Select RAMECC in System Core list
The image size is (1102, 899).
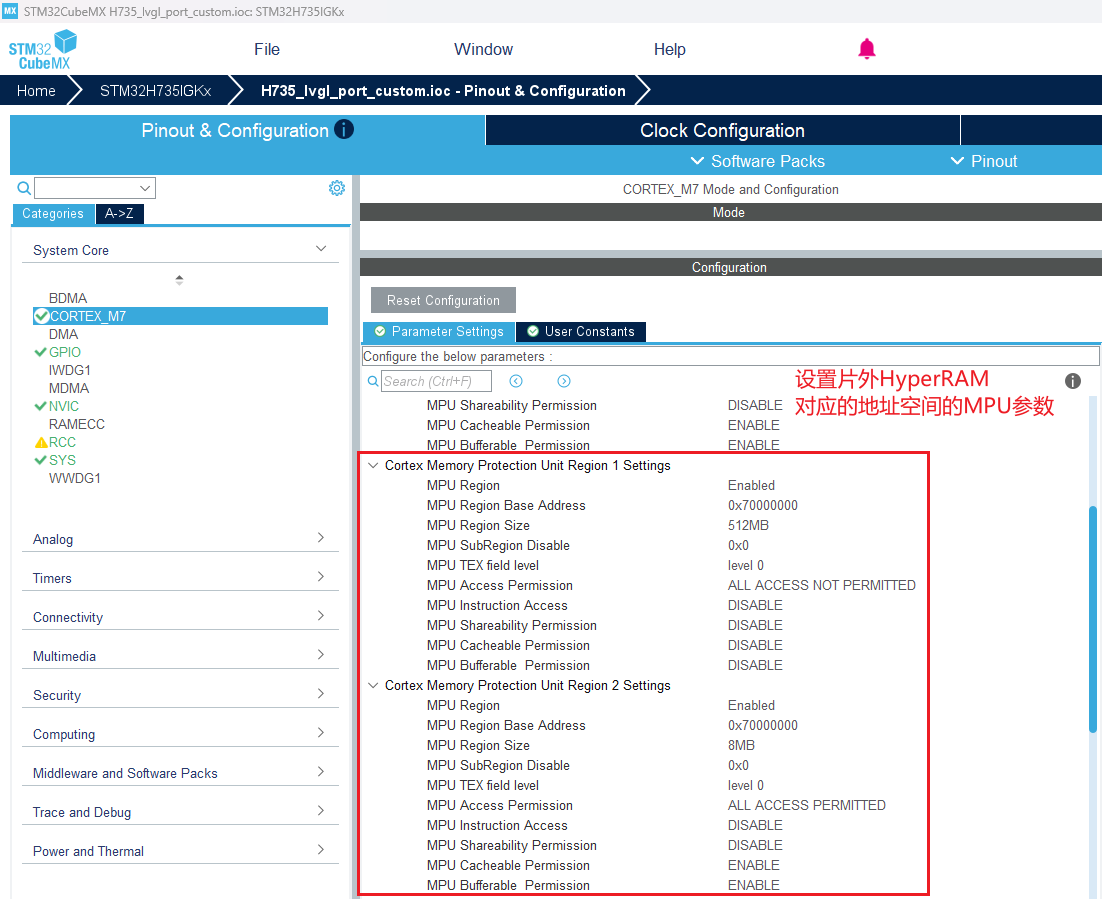77,425
